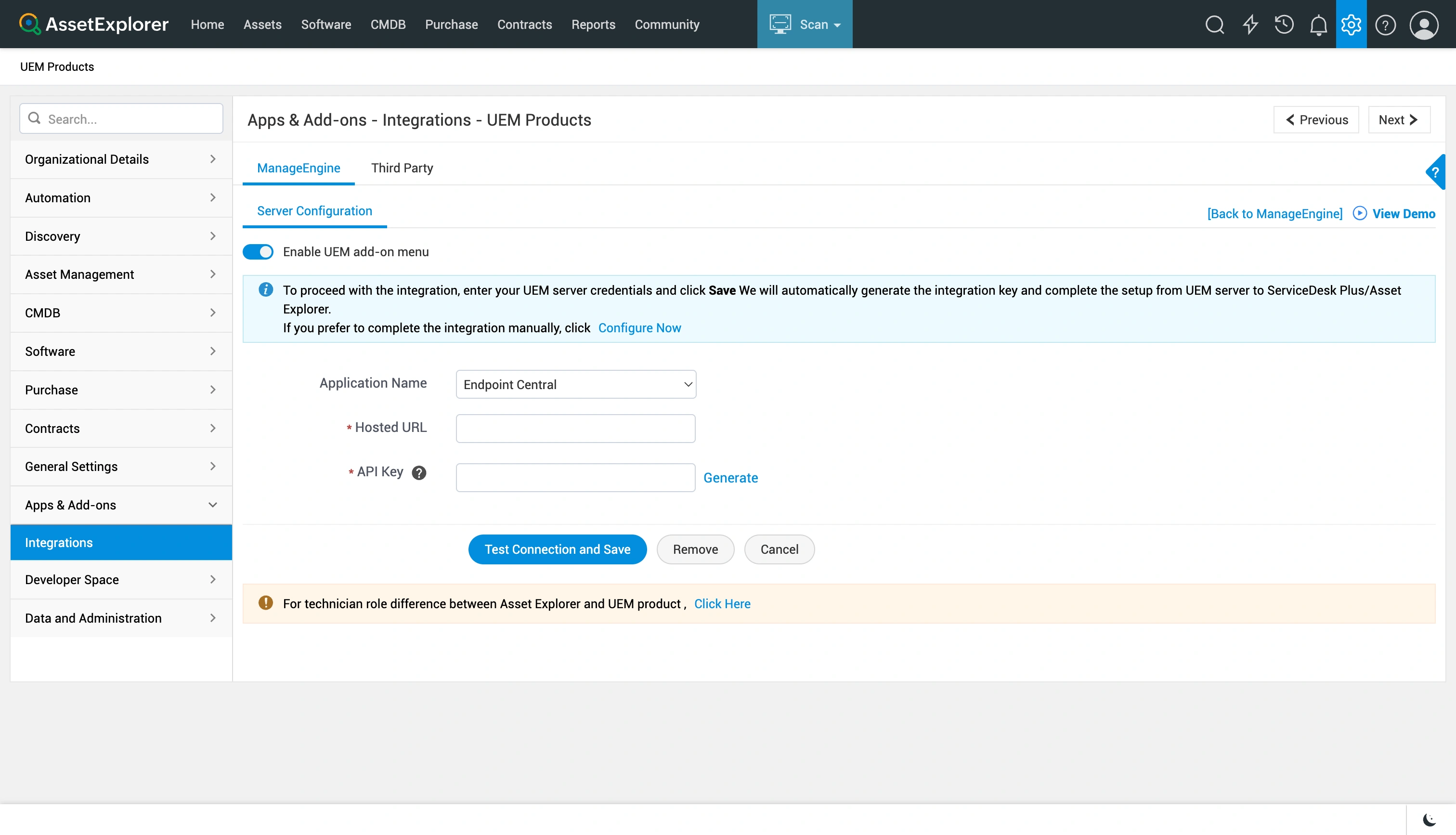Viewport: 1456px width, 835px height.
Task: Click UEM Products breadcrumb text
Action: [x=57, y=66]
